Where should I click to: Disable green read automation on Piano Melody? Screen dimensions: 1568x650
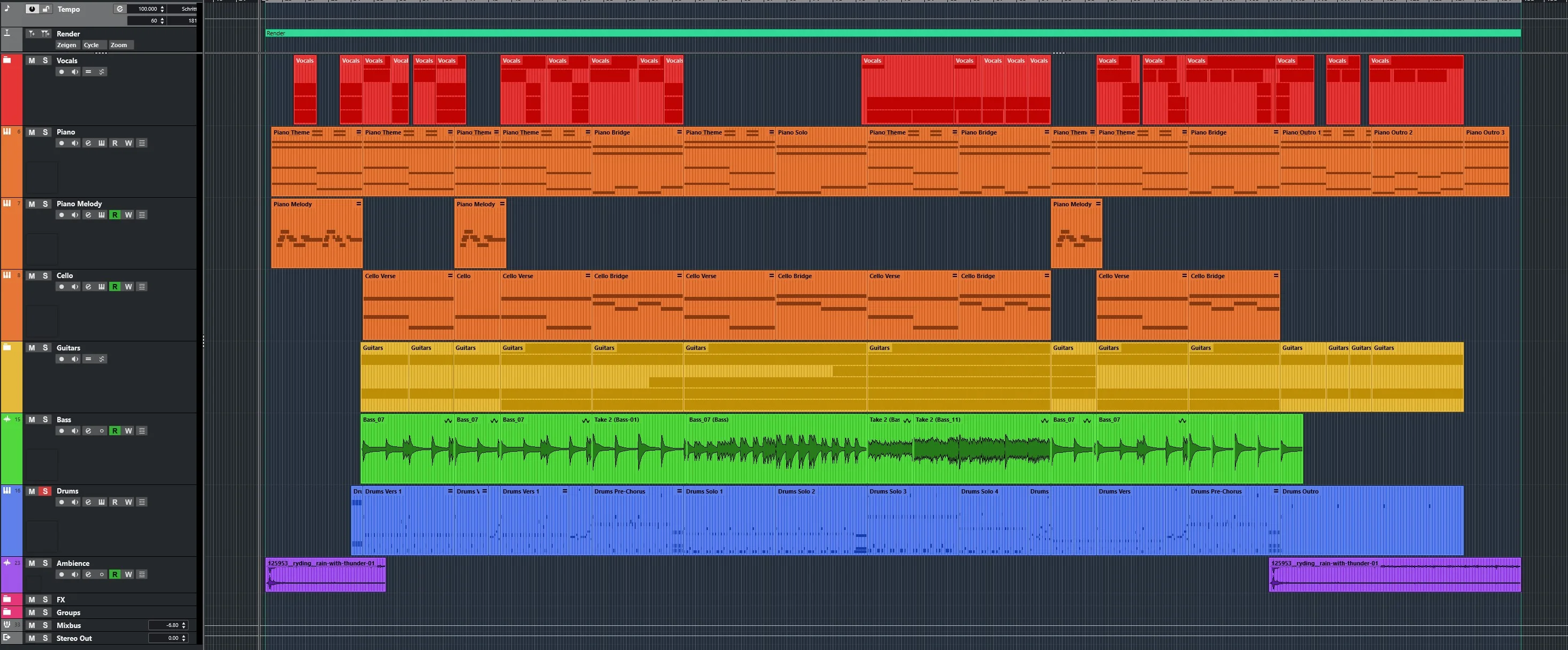(115, 215)
